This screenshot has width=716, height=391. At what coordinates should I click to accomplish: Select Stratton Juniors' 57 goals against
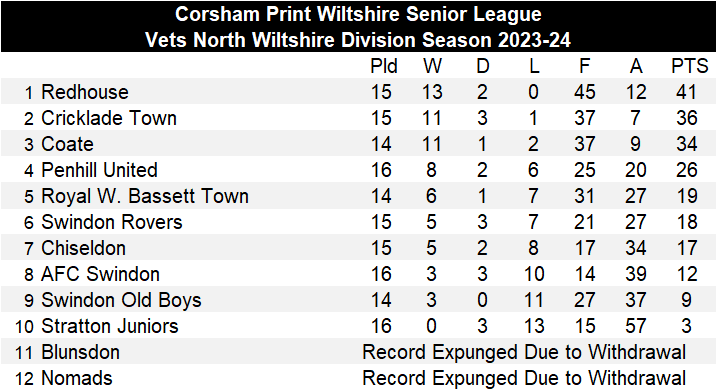[636, 327]
